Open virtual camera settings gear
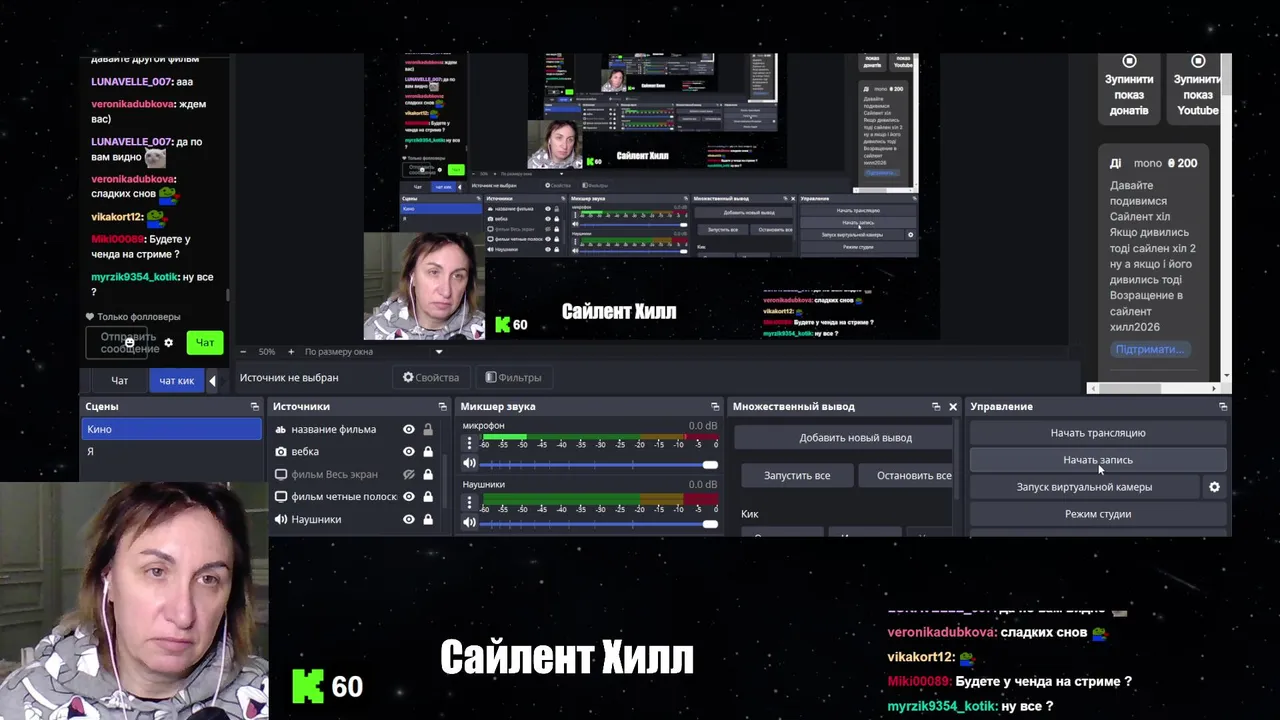Image resolution: width=1280 pixels, height=720 pixels. [x=1214, y=487]
